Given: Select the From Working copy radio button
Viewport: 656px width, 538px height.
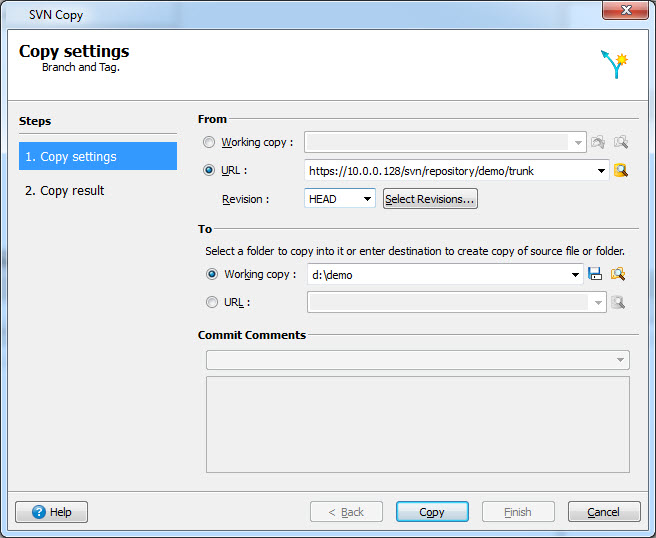Looking at the screenshot, I should 209,143.
